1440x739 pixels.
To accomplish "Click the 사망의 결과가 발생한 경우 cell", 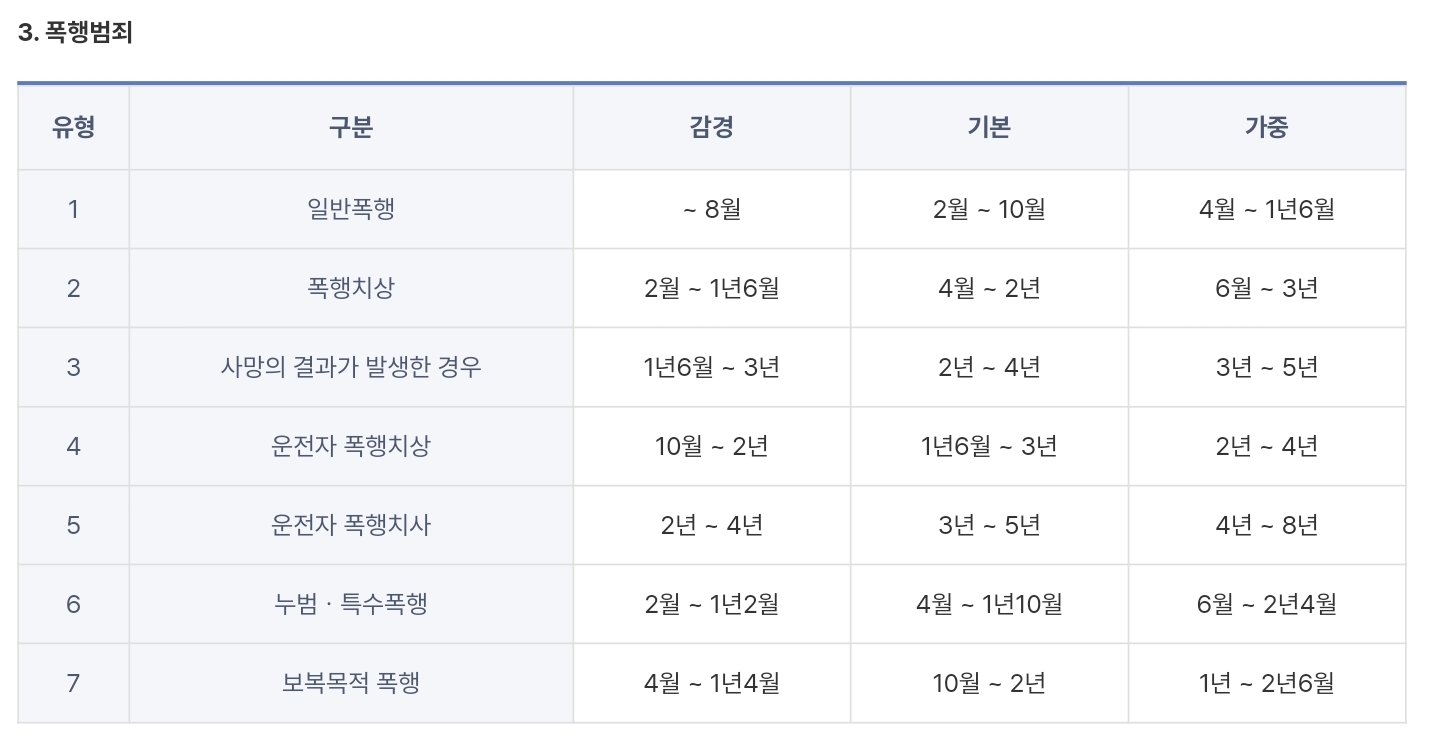I will [351, 367].
